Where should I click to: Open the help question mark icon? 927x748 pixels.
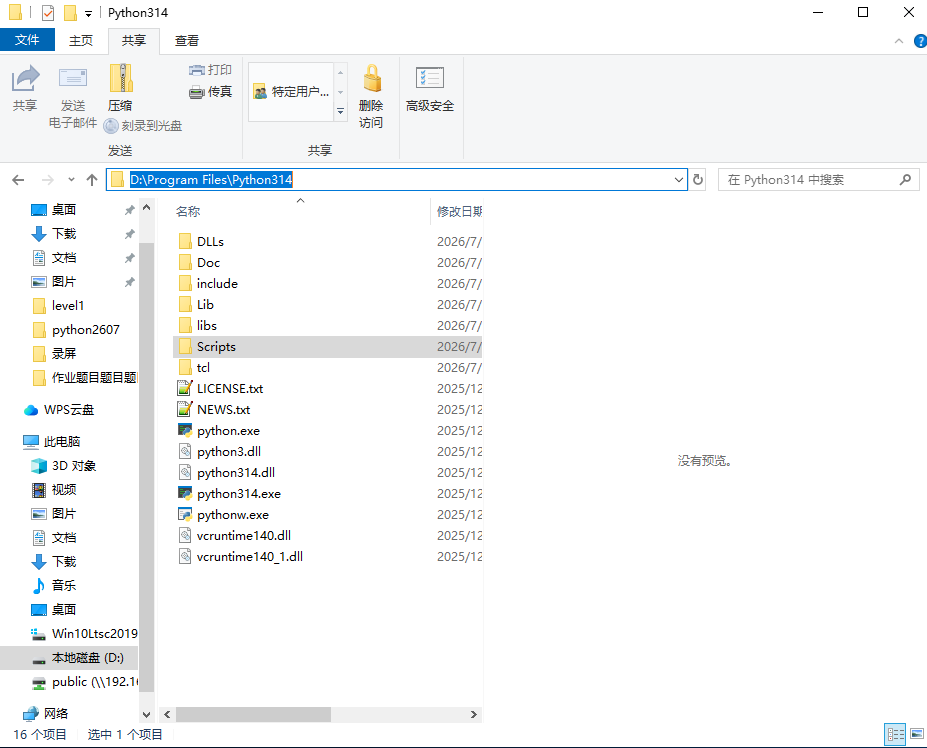(920, 41)
